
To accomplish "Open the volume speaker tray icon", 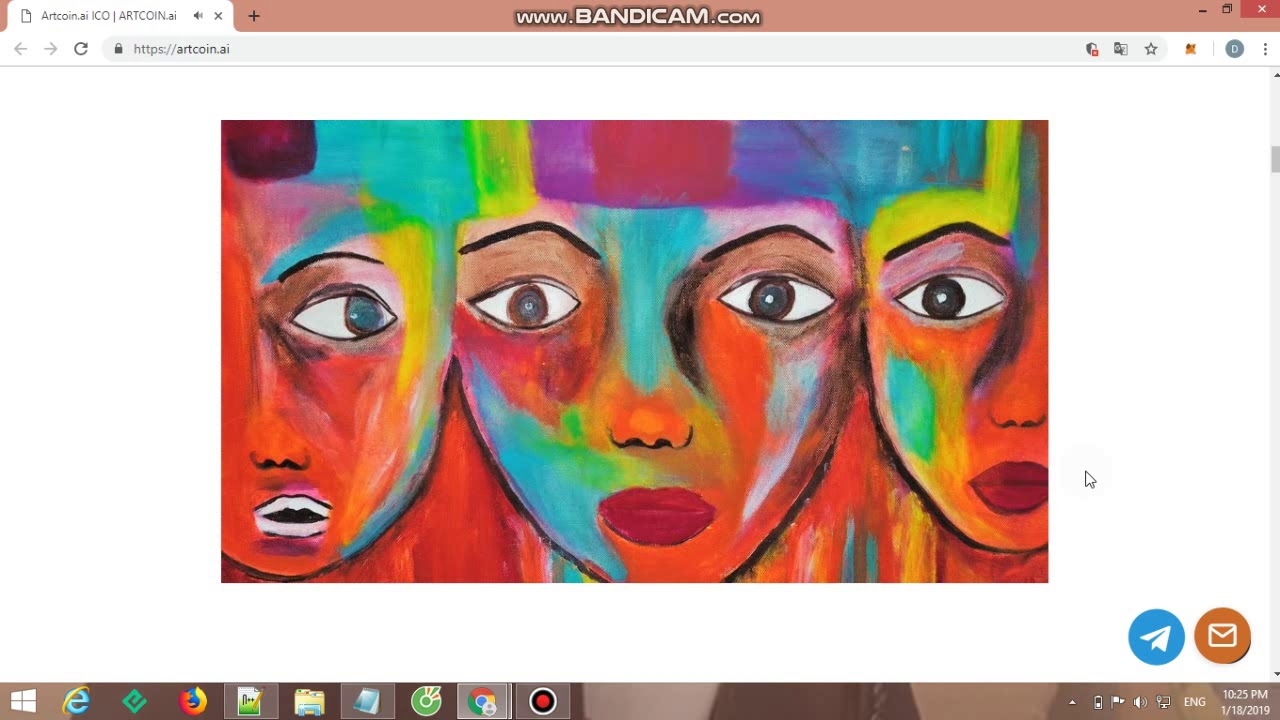I will pos(1140,702).
